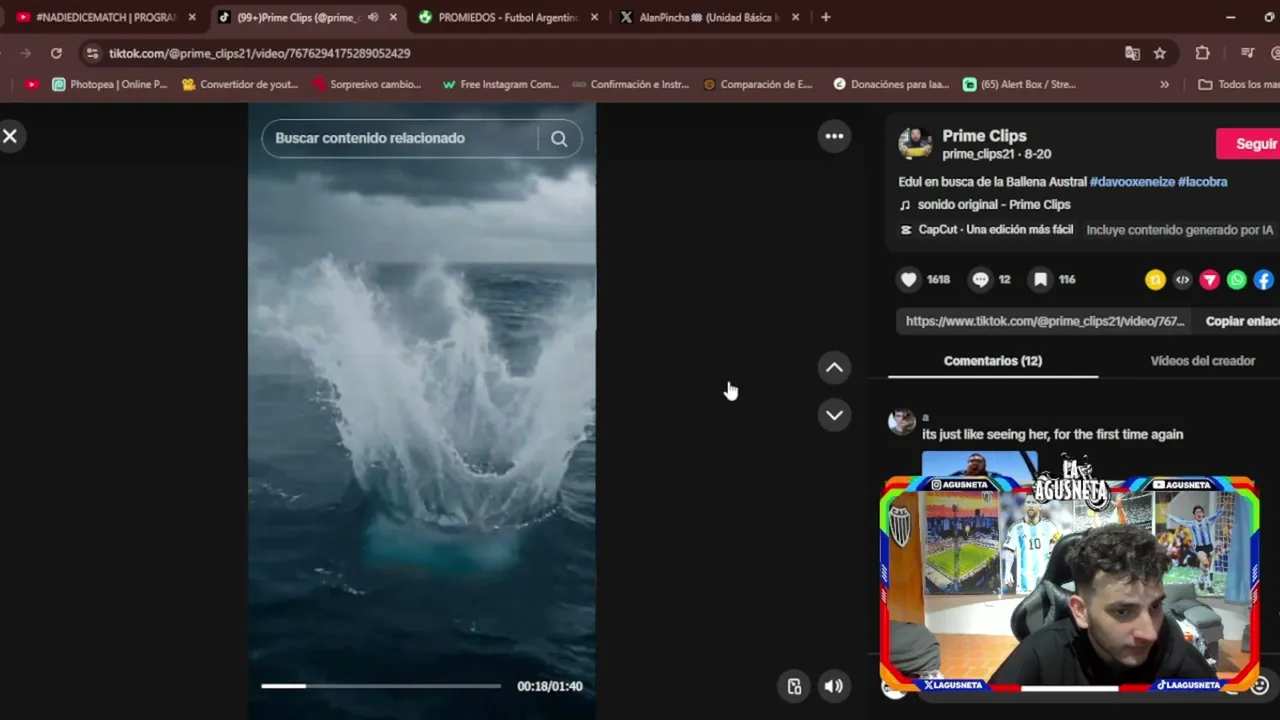Select the video URL text field
1280x720 pixels.
(x=1045, y=321)
